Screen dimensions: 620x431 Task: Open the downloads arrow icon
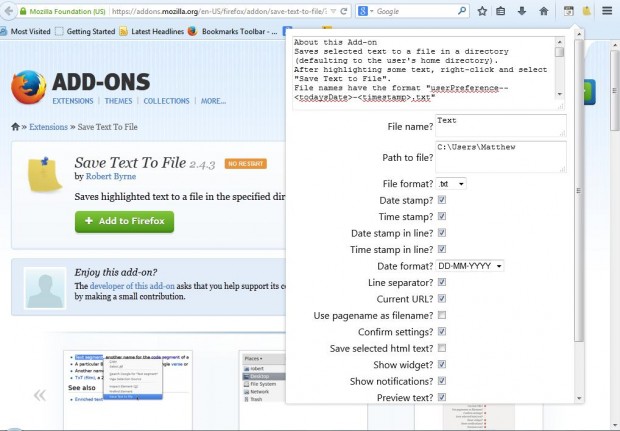pos(522,12)
